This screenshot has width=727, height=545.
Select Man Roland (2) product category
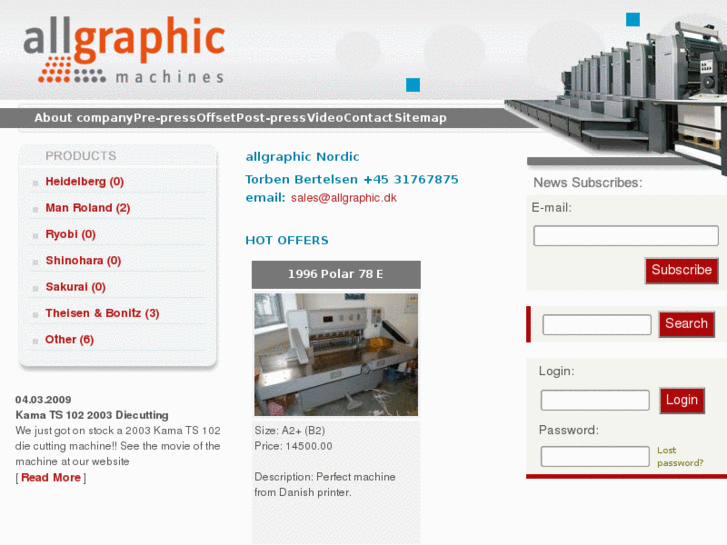point(88,208)
